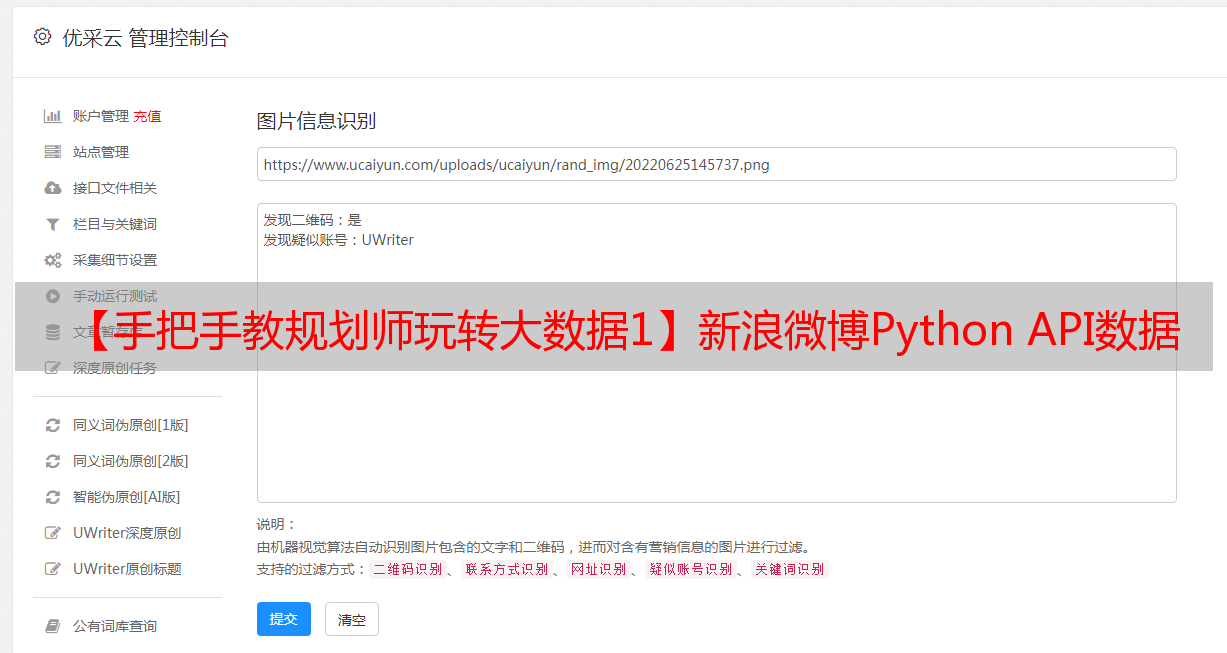This screenshot has height=653, width=1227.
Task: Click the recognition result text area
Action: tap(716, 352)
